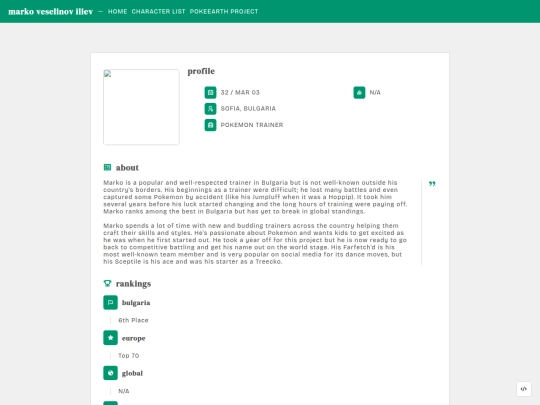Click the SOFIA, BULGARIA text
The height and width of the screenshot is (405, 540).
pyautogui.click(x=248, y=108)
